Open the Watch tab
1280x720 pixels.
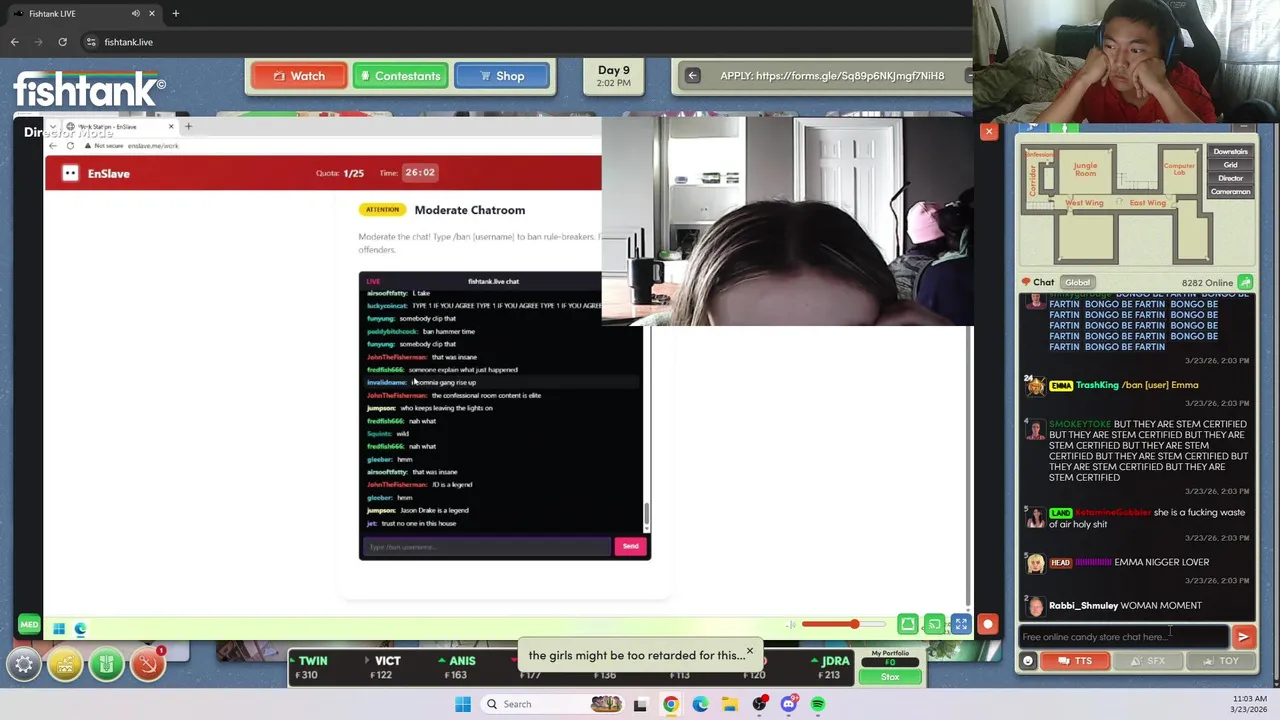pos(298,76)
